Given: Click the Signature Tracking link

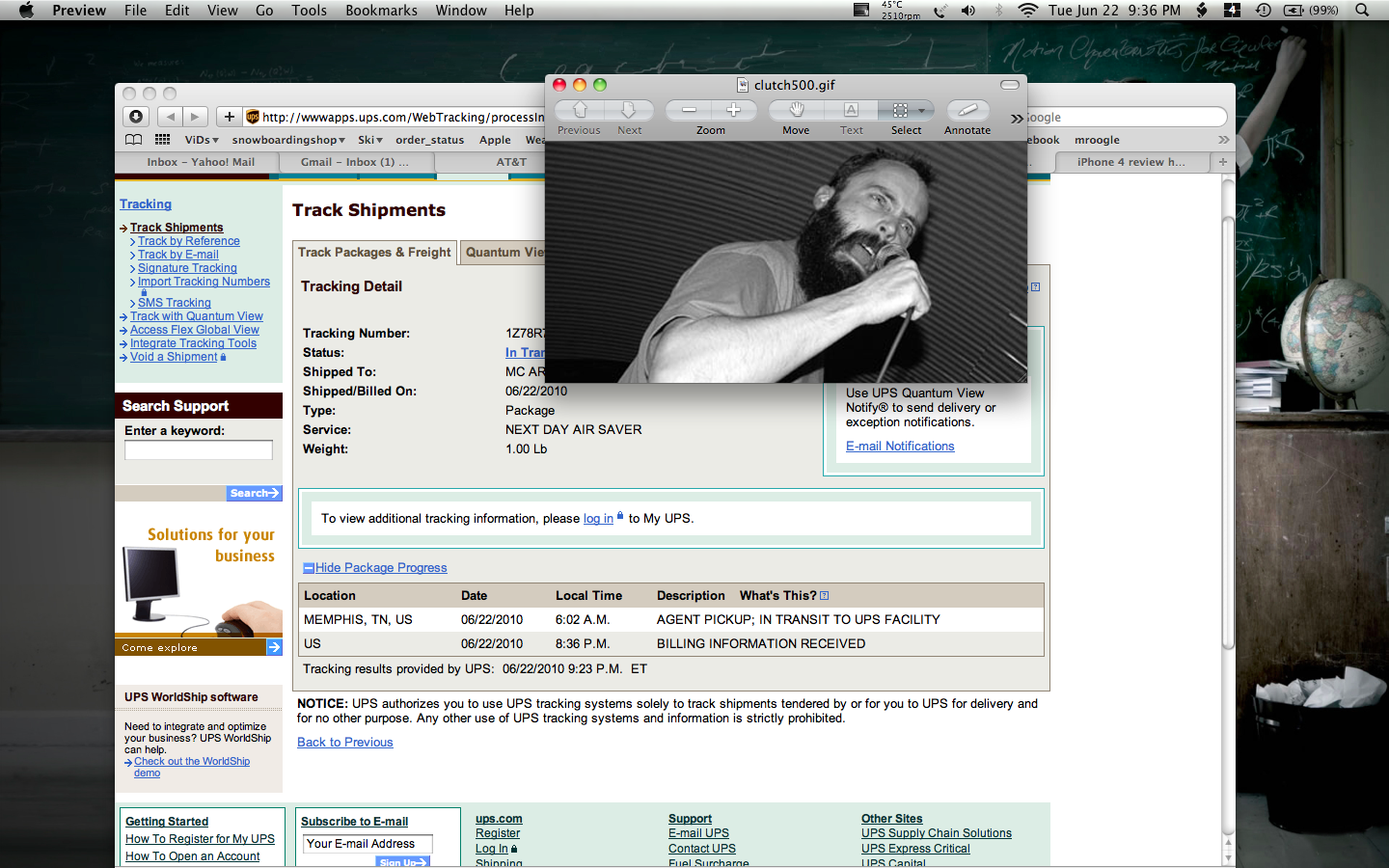Looking at the screenshot, I should pos(187,268).
